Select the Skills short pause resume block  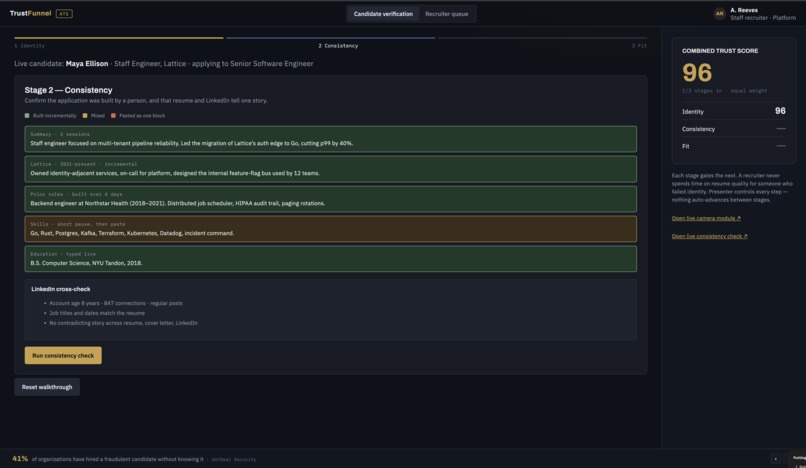point(331,229)
